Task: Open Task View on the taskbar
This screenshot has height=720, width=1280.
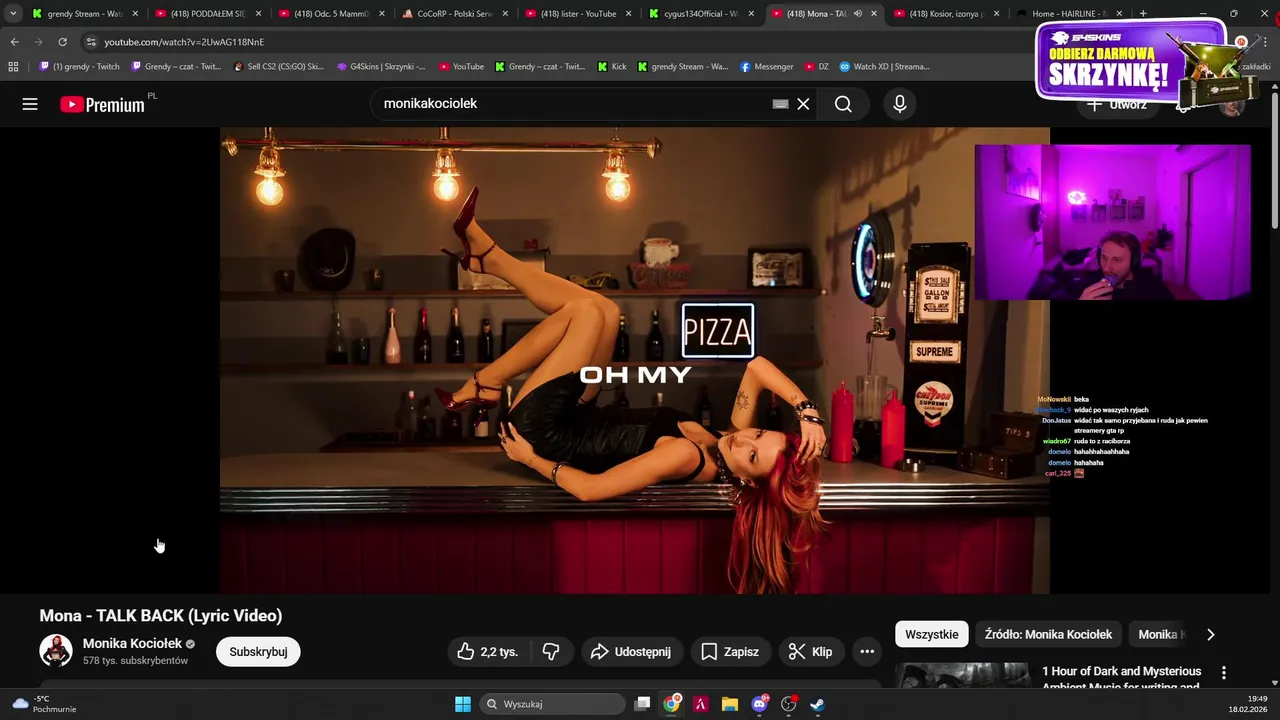Action: pos(643,704)
